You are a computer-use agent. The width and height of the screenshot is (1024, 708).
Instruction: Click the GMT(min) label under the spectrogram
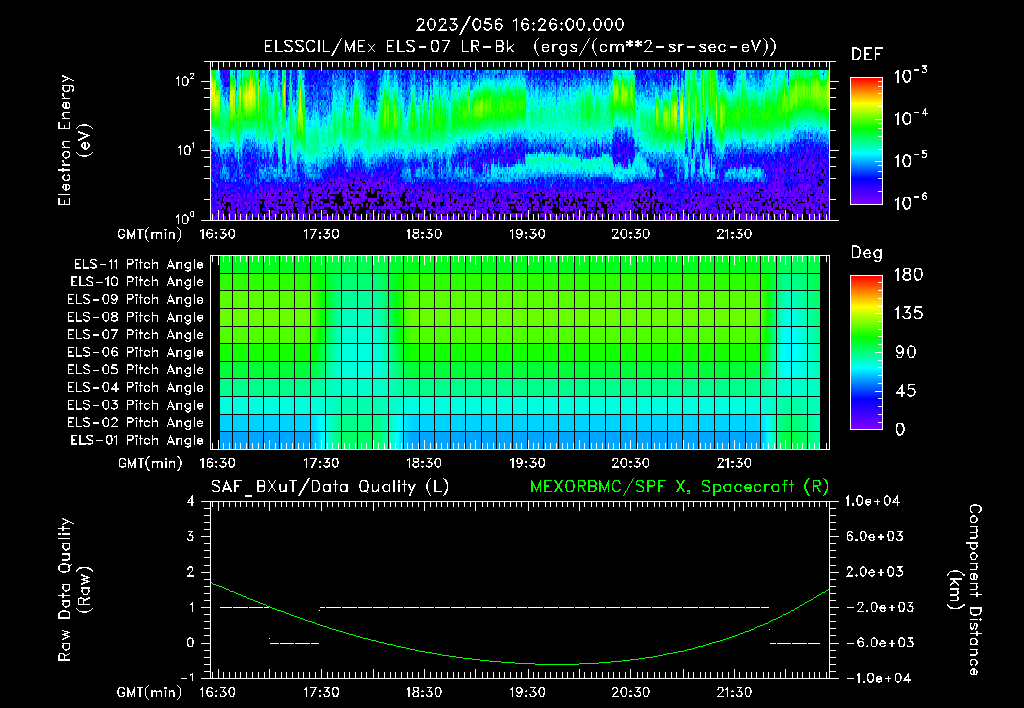[x=150, y=234]
